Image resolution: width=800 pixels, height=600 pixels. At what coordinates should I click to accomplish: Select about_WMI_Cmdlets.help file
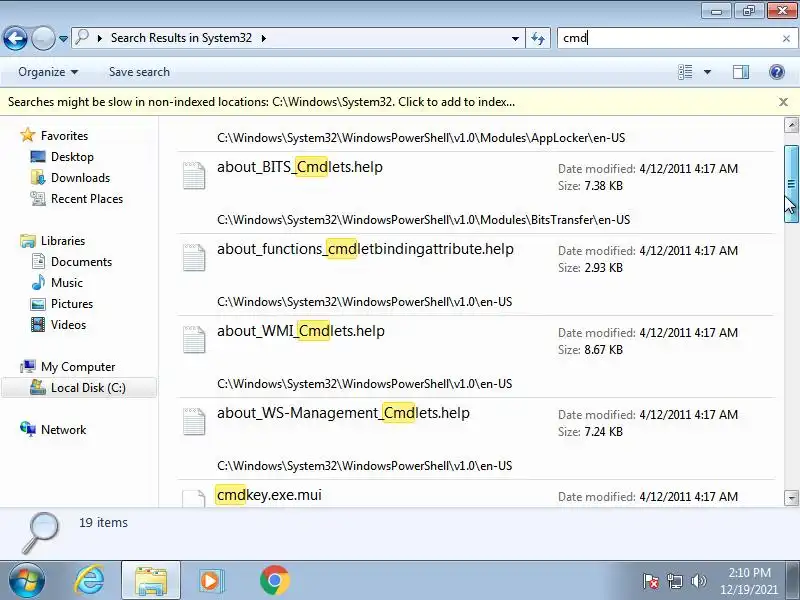(x=301, y=331)
